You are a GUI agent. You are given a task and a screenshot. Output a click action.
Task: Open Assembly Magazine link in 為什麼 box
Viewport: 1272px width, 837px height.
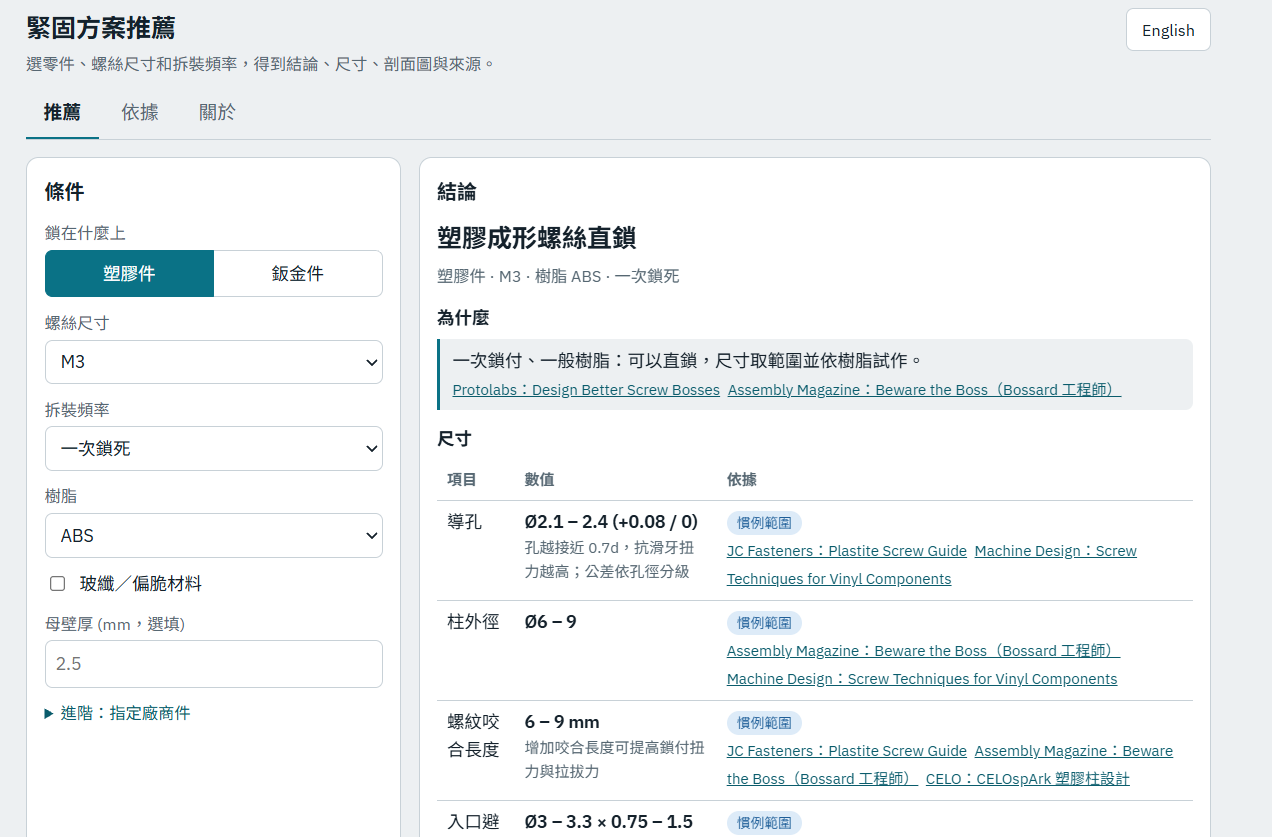924,390
